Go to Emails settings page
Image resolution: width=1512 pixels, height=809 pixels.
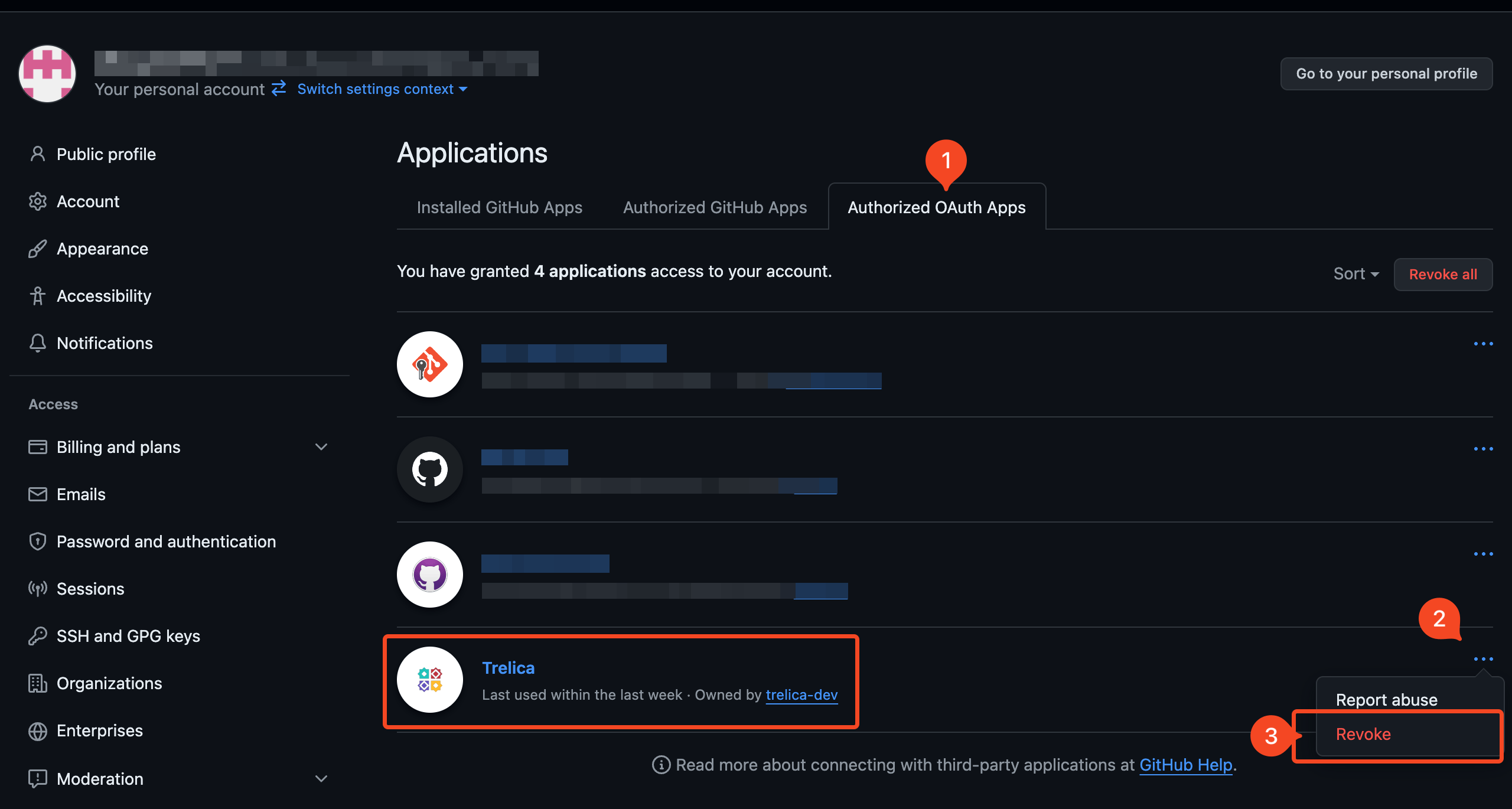click(x=81, y=494)
